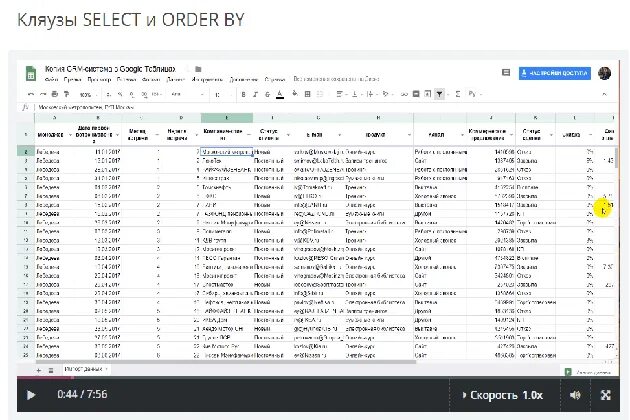This screenshot has height=420, width=630.
Task: Open the first (File) menu
Action: (x=51, y=80)
